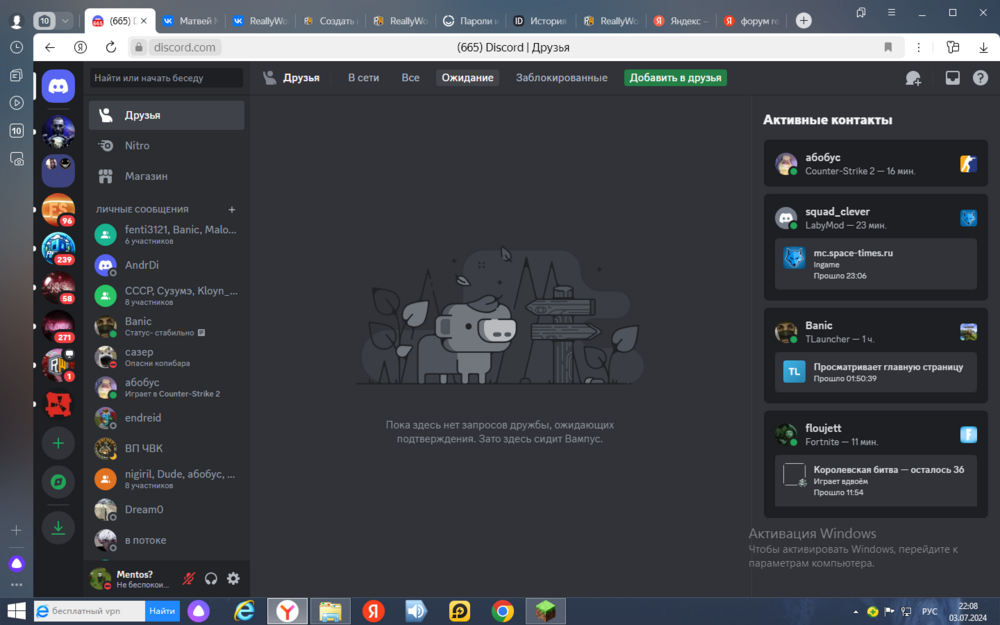The image size is (1000, 625).
Task: Open Discord home direct messages icon
Action: pos(58,86)
